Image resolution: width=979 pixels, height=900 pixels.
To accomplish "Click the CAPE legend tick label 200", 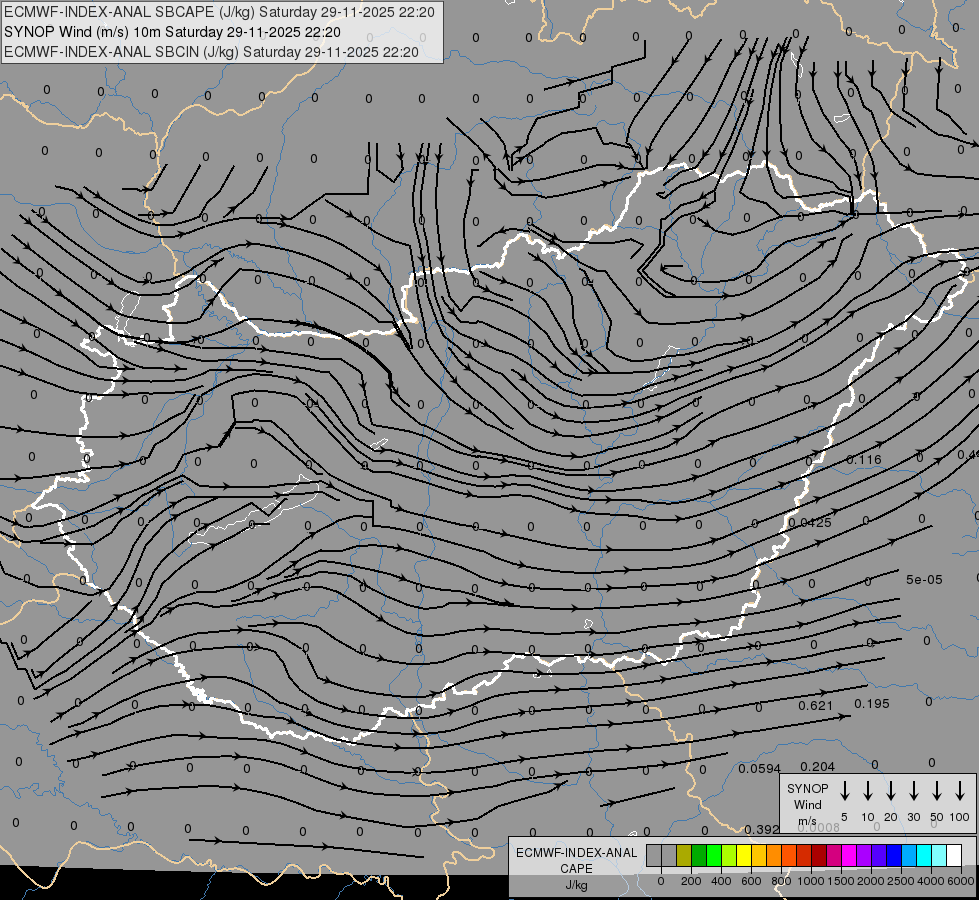I will [691, 881].
